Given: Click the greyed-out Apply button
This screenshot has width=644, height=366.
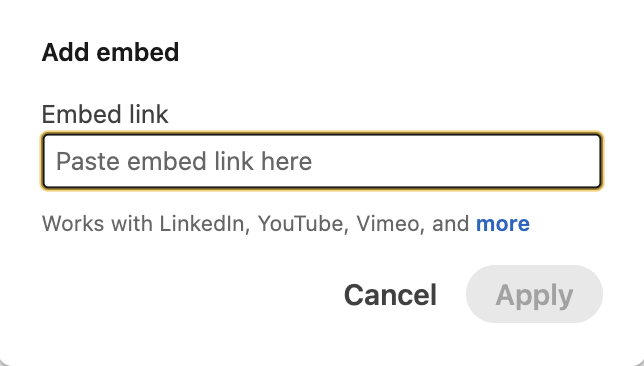Looking at the screenshot, I should coord(534,294).
